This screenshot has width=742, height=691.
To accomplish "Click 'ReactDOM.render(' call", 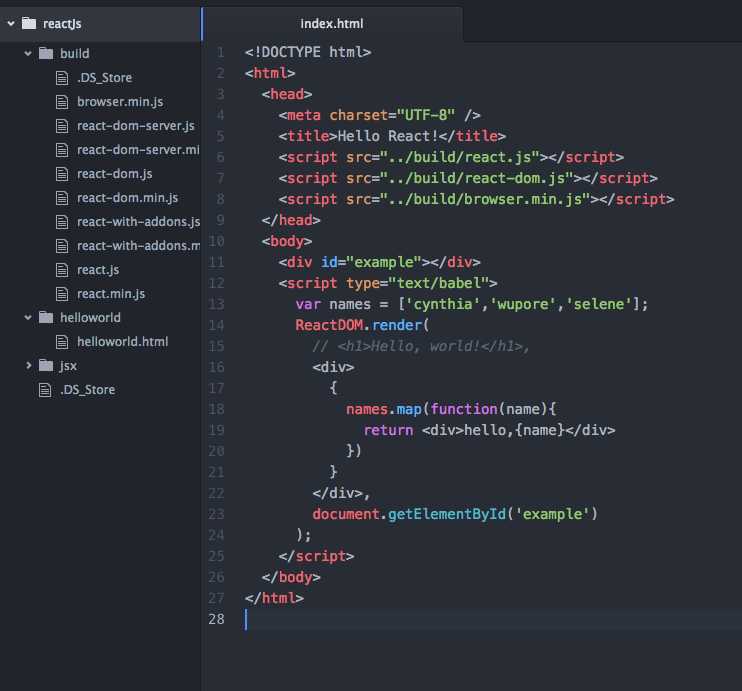I will (x=362, y=325).
